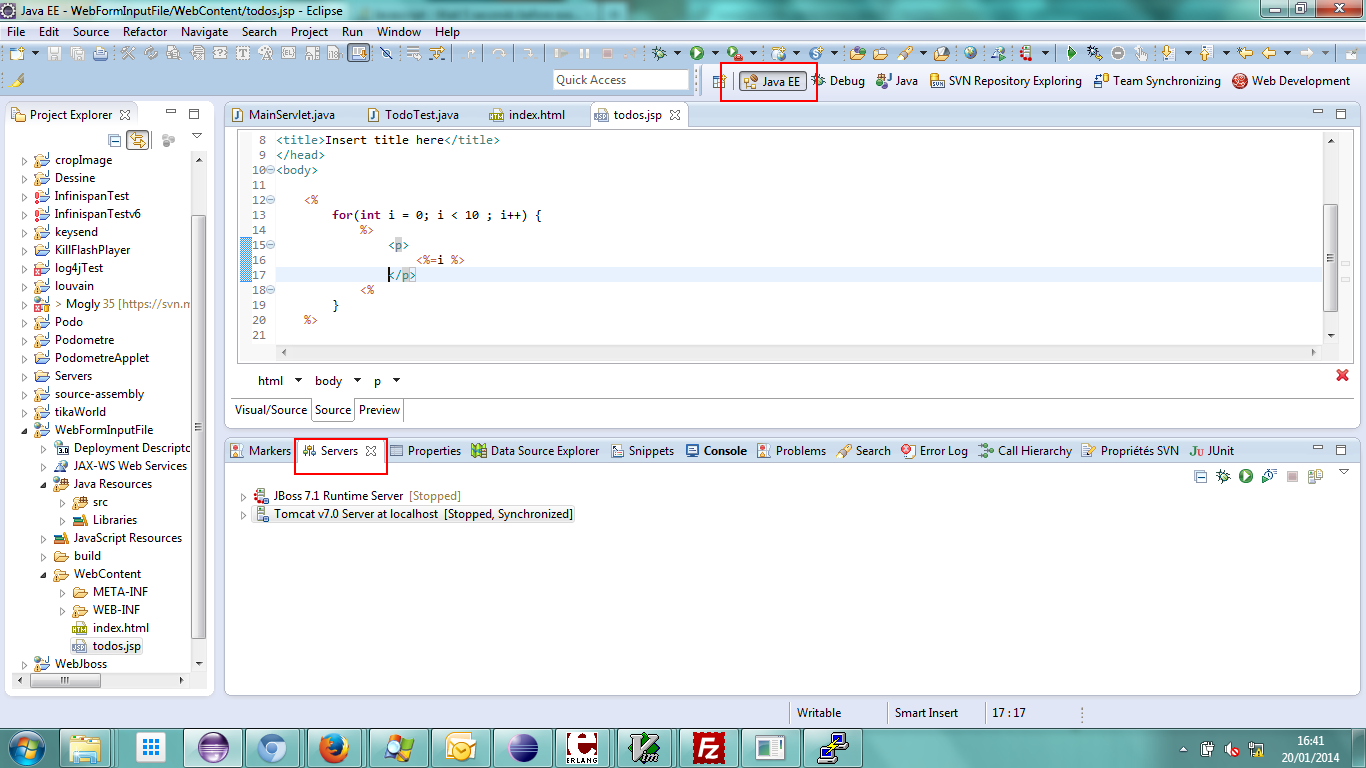The image size is (1366, 768).
Task: Switch to the Visual/Source editor tab
Action: point(271,410)
